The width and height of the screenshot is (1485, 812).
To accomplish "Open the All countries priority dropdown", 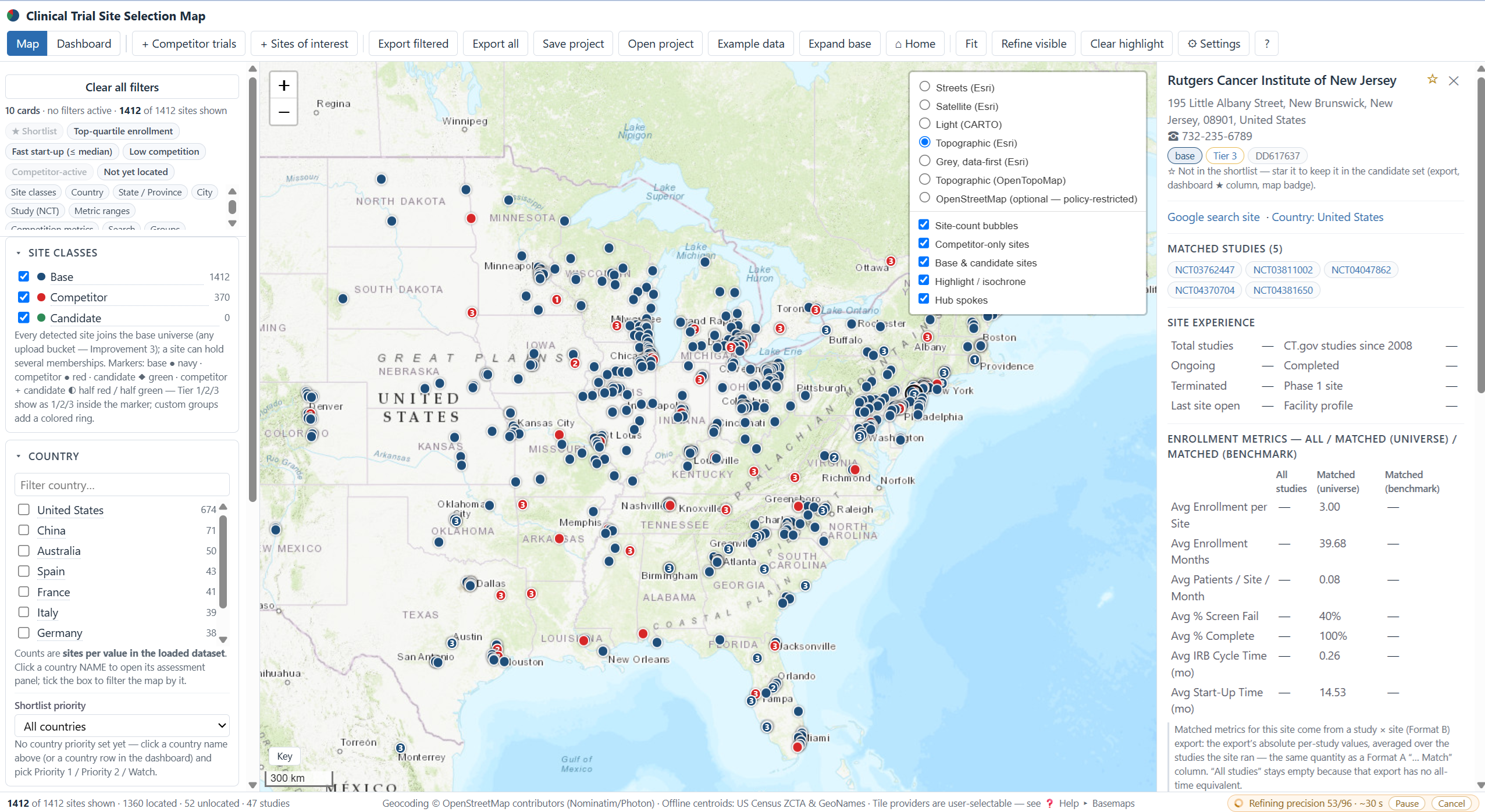I will (122, 726).
